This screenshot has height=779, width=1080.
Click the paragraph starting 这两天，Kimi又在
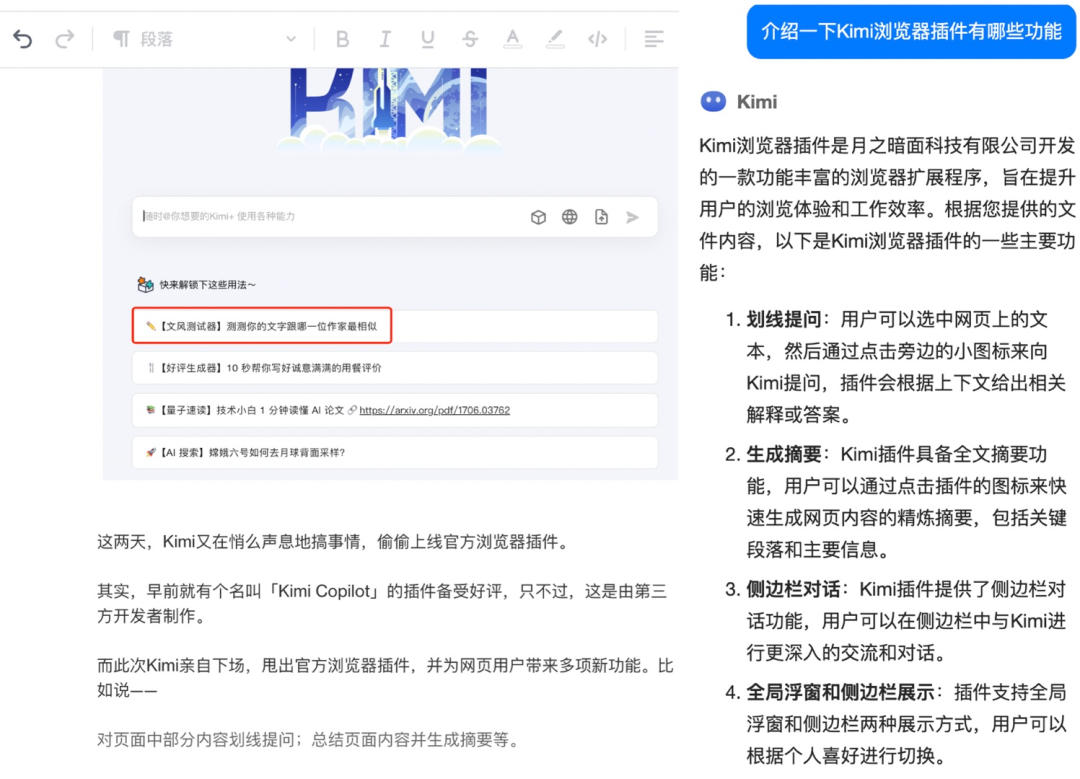pyautogui.click(x=335, y=542)
